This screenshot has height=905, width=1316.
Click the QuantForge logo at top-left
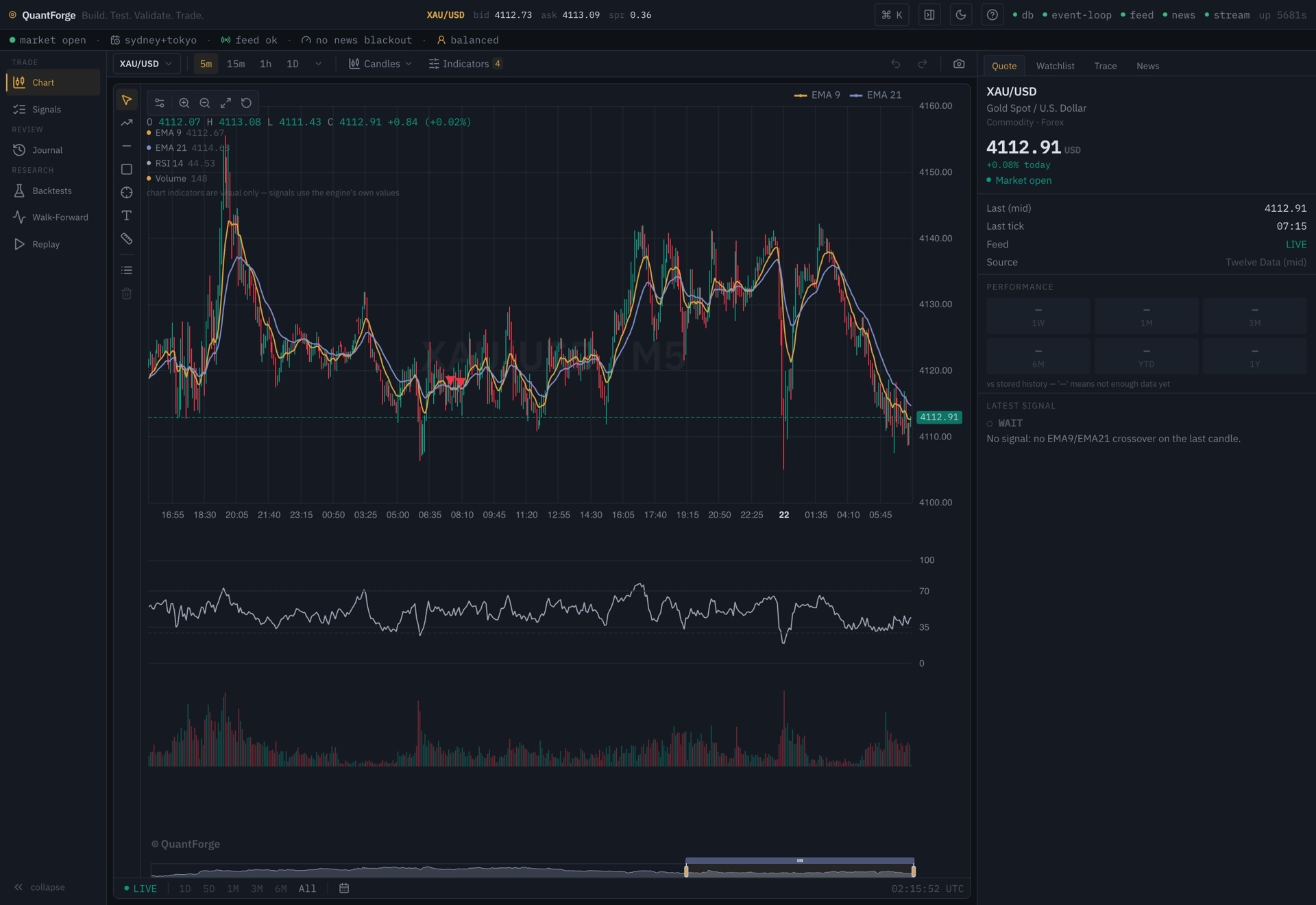tap(41, 15)
